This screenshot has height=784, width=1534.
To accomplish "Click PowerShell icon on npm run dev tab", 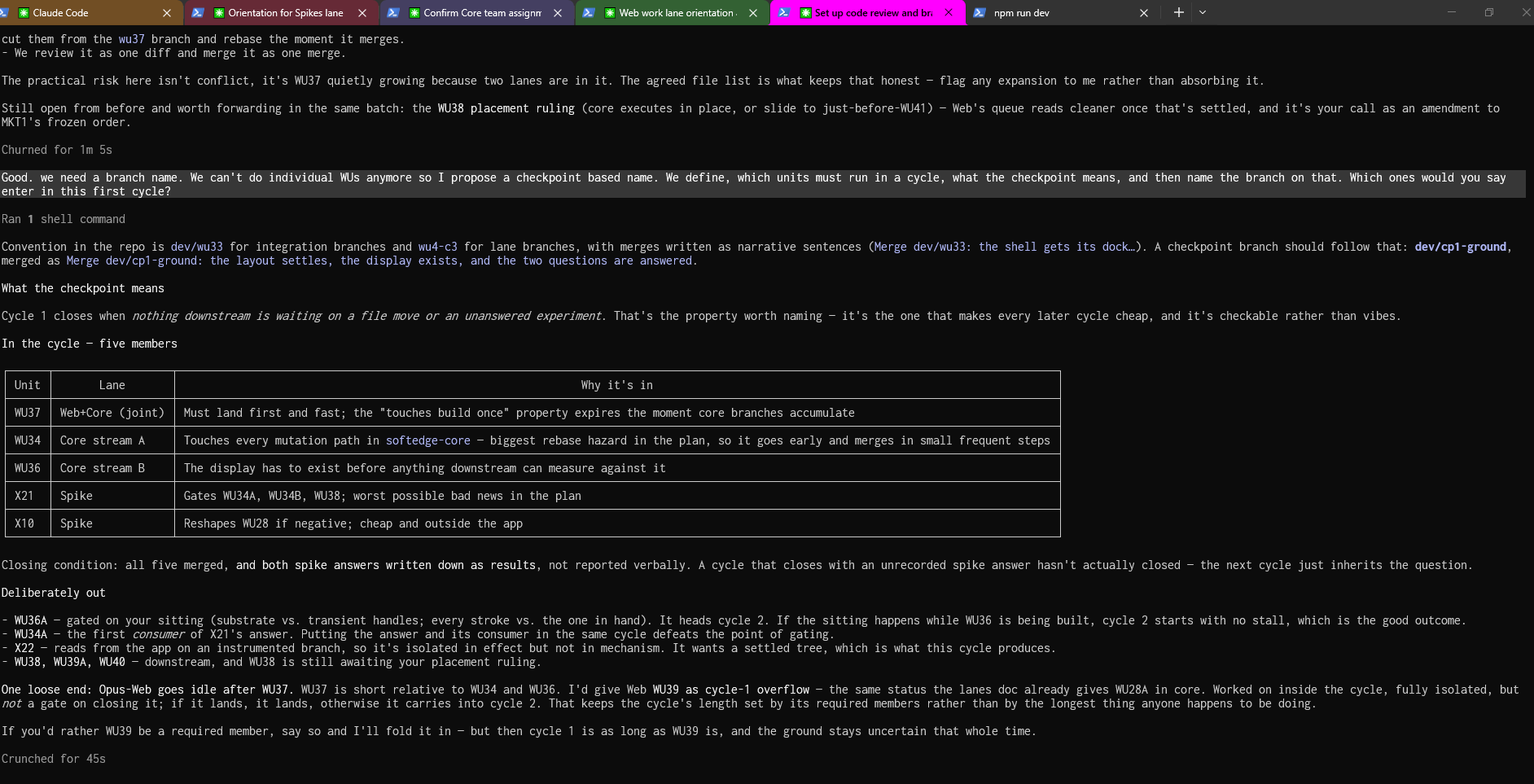I will tap(980, 13).
